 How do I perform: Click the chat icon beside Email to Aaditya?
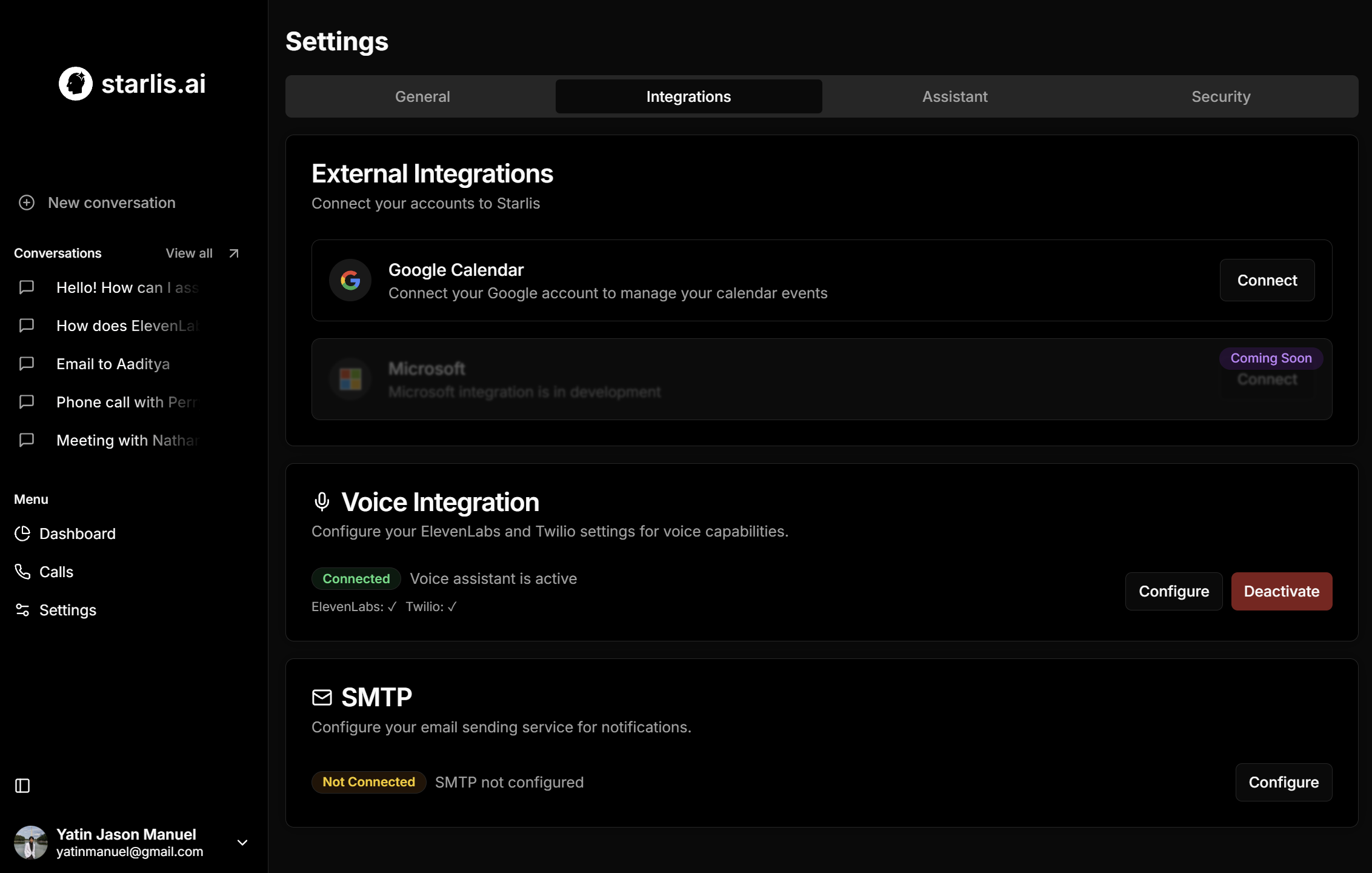click(x=27, y=364)
